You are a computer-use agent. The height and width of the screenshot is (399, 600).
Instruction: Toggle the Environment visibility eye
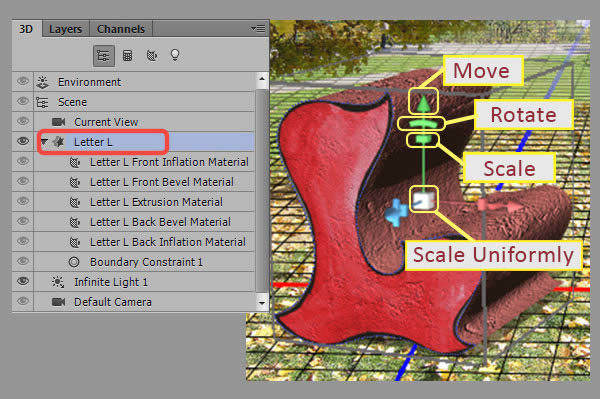pos(23,81)
